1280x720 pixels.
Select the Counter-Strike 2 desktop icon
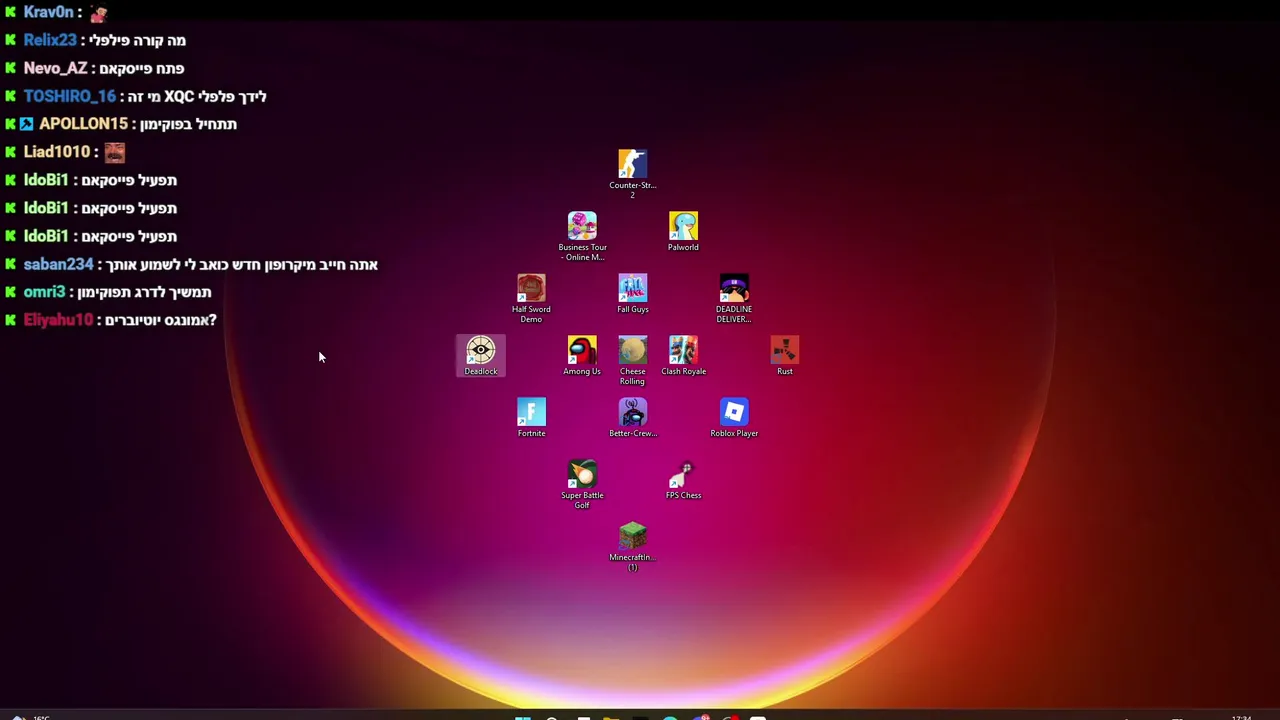click(x=632, y=173)
